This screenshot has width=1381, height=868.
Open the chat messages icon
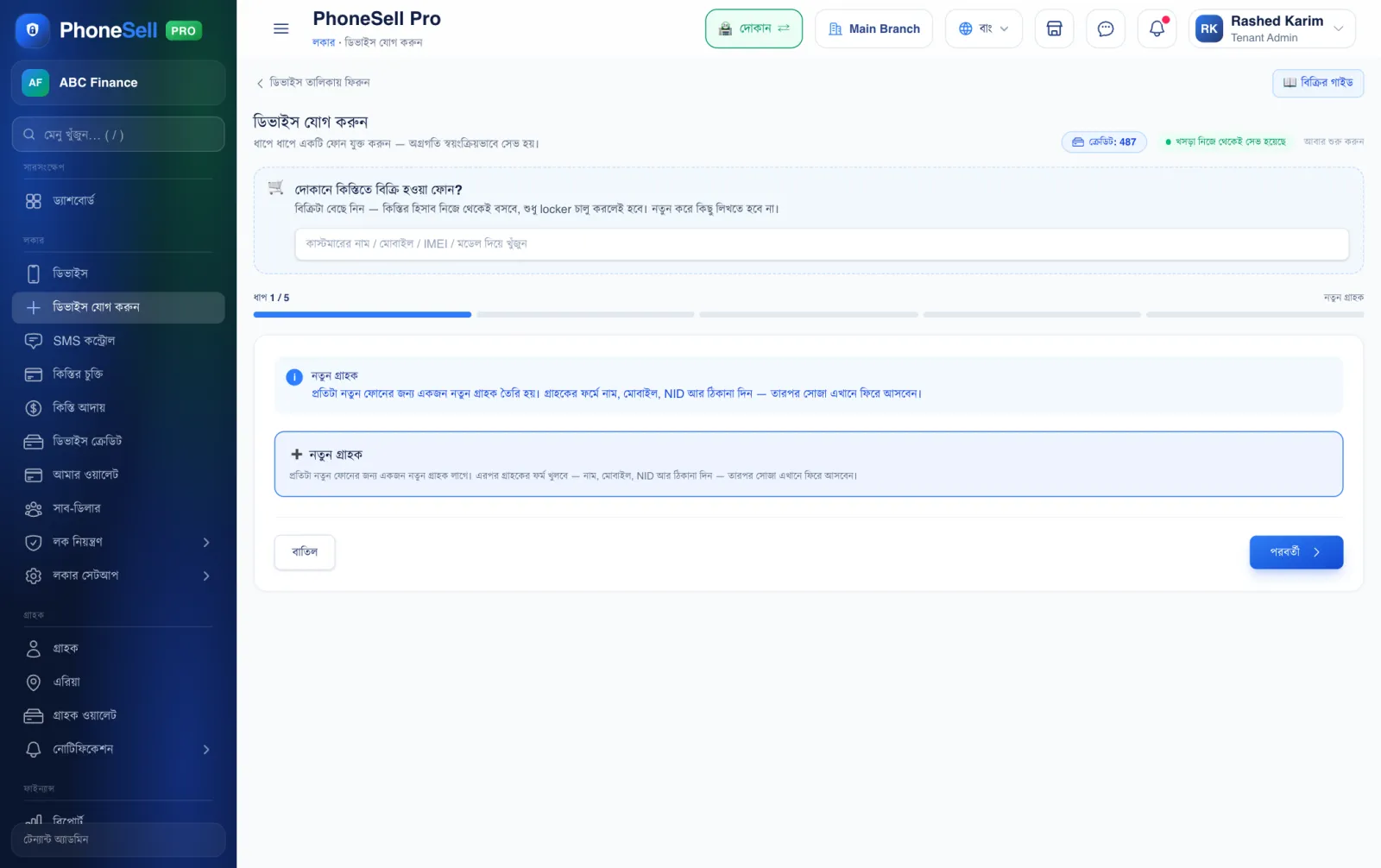coord(1106,28)
